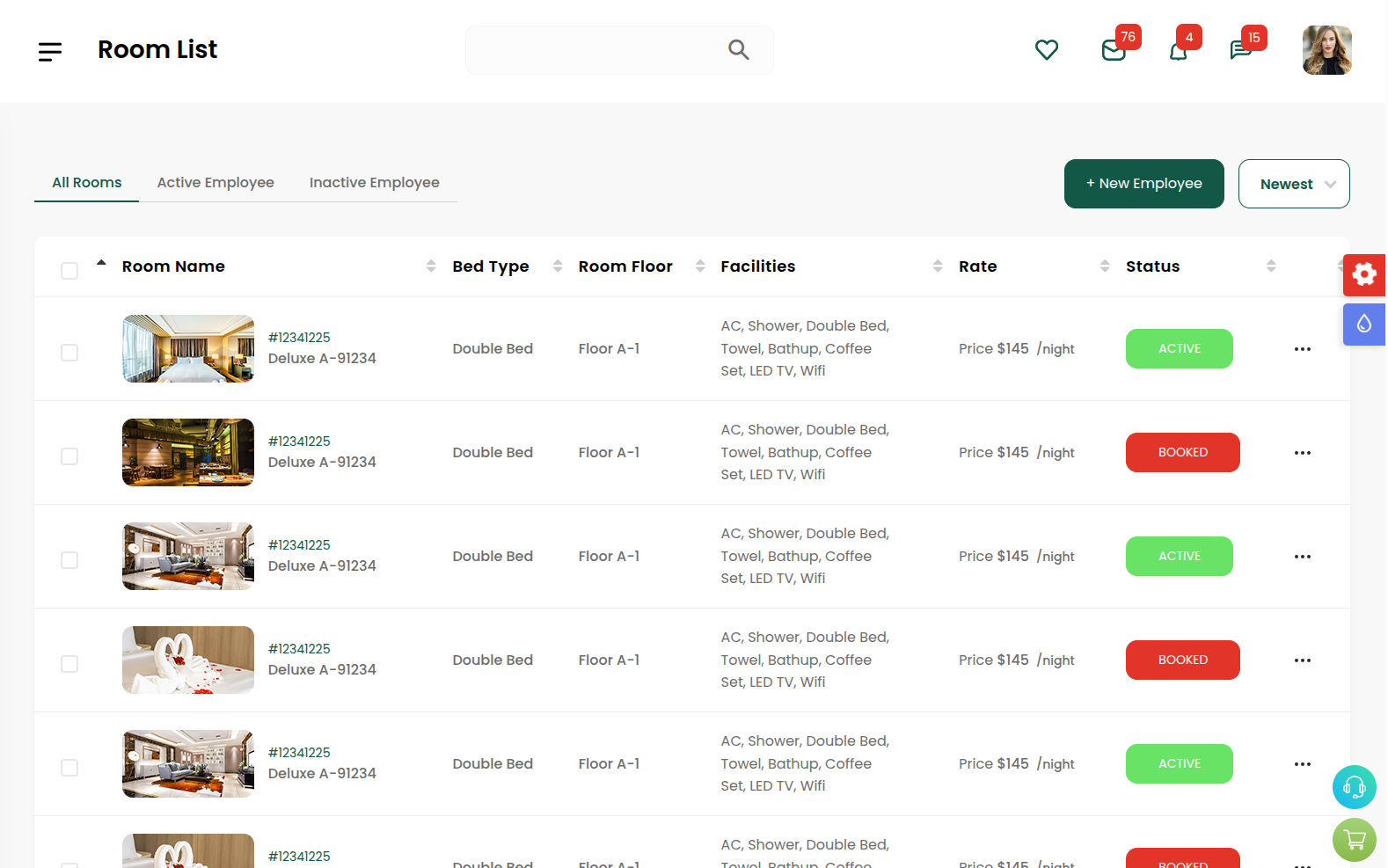Sort by the Rate column arrows
Viewport: 1388px width, 868px height.
tap(1105, 266)
